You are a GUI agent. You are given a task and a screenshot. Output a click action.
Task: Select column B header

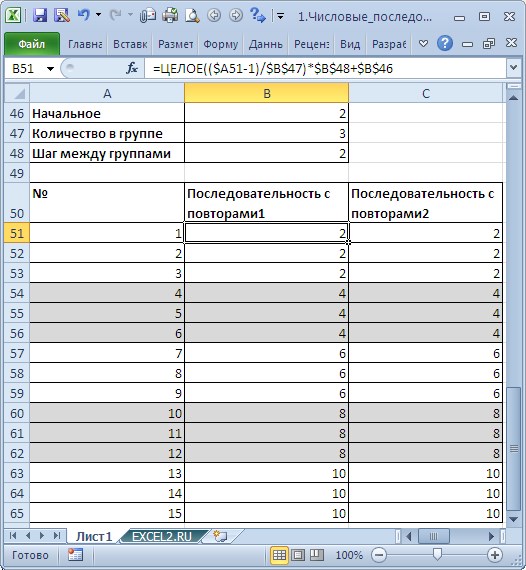click(x=266, y=93)
